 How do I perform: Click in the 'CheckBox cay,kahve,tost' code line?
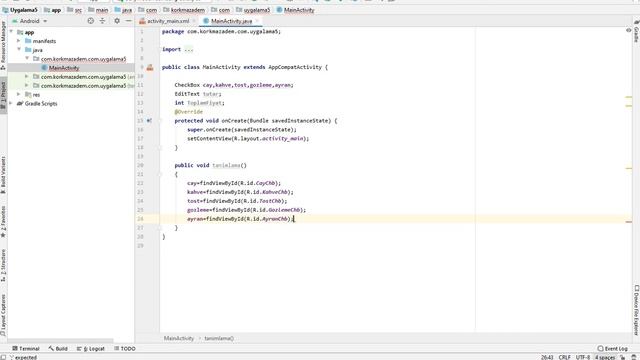(234, 85)
